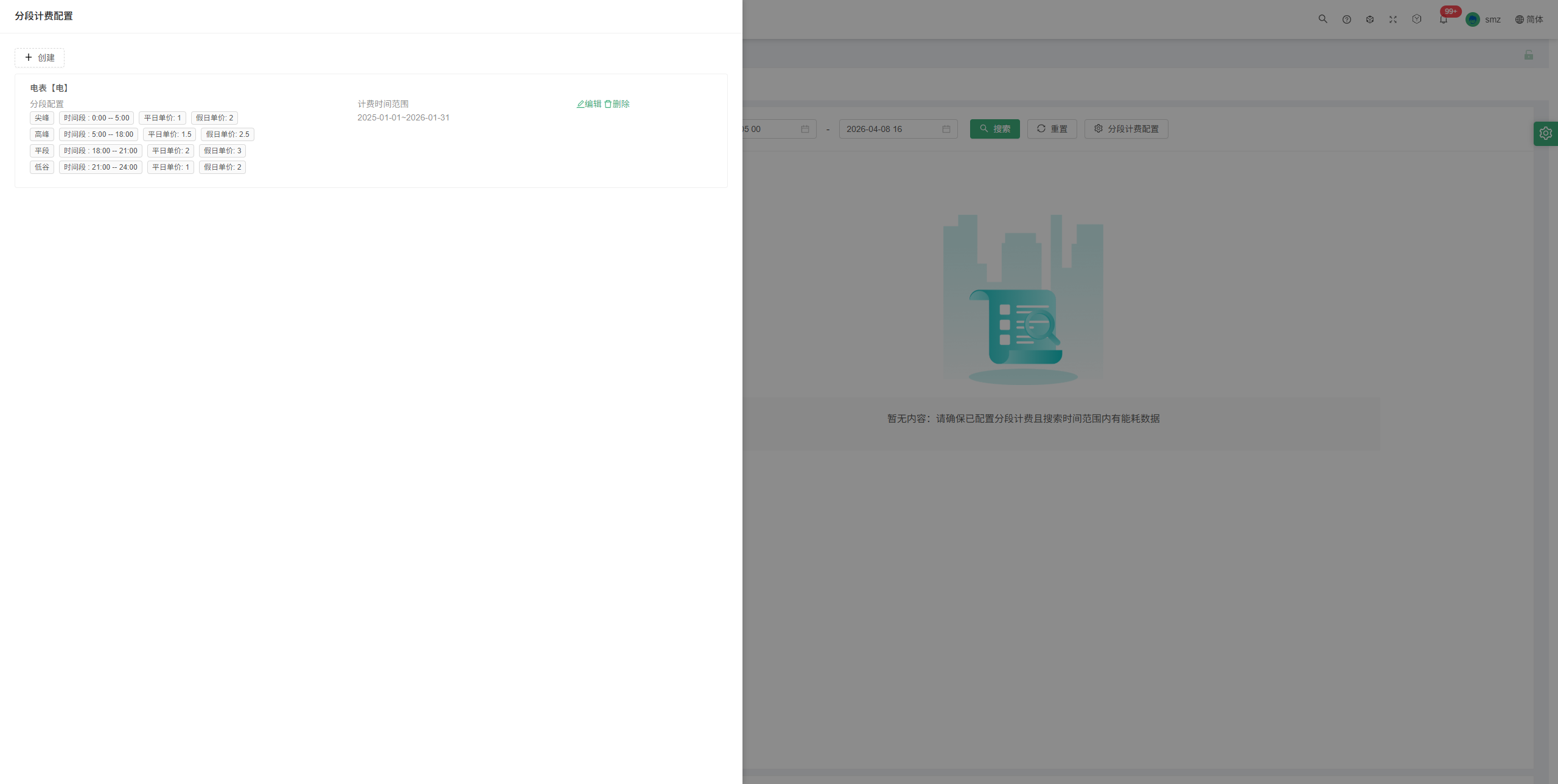Click the 尖峰 segment tag
Screen dimensions: 1558x784
pyautogui.click(x=42, y=118)
